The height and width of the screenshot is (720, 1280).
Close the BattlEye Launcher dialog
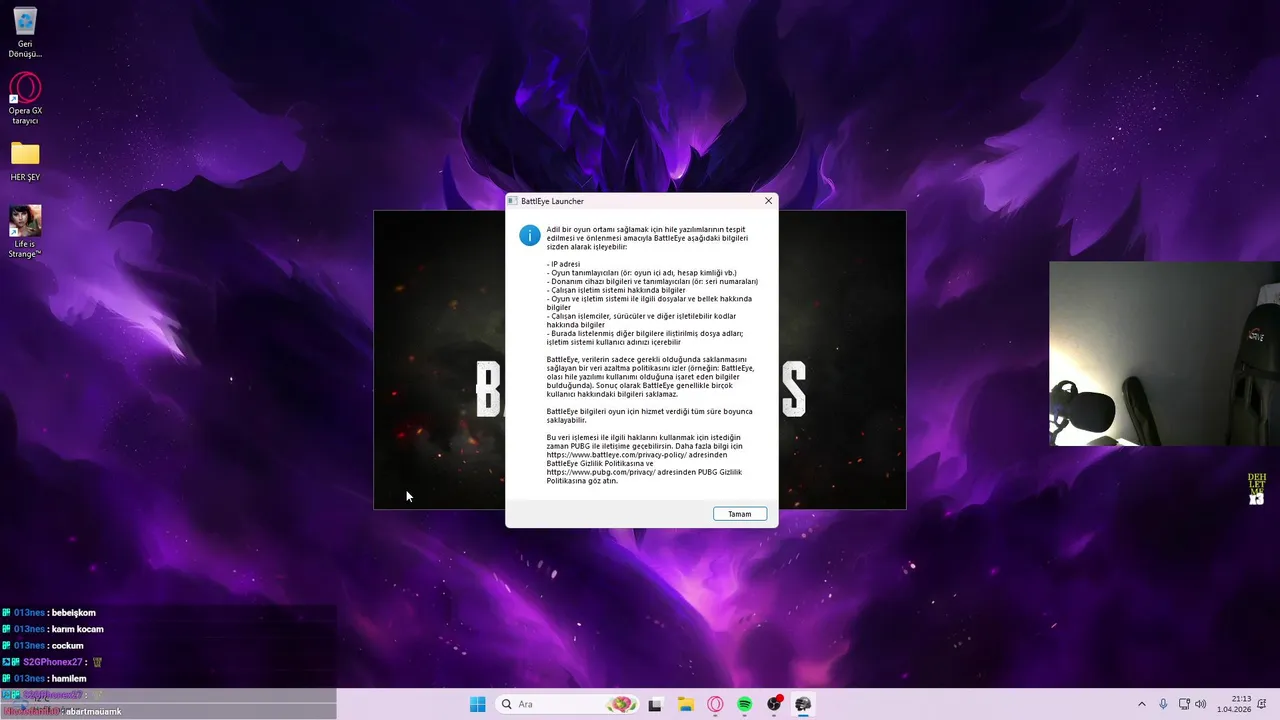coord(768,201)
